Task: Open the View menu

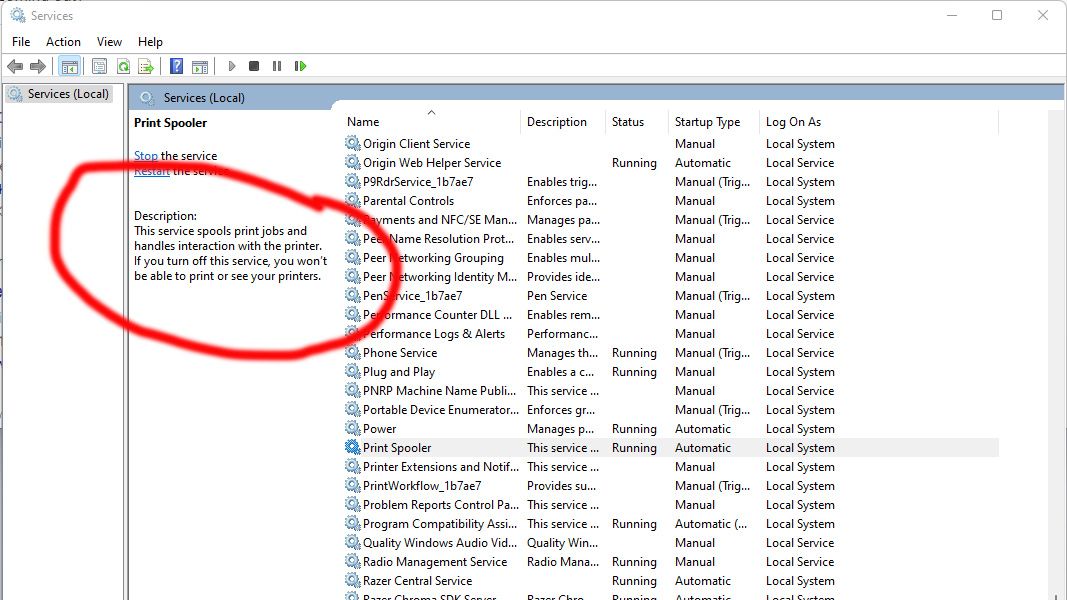Action: [109, 42]
